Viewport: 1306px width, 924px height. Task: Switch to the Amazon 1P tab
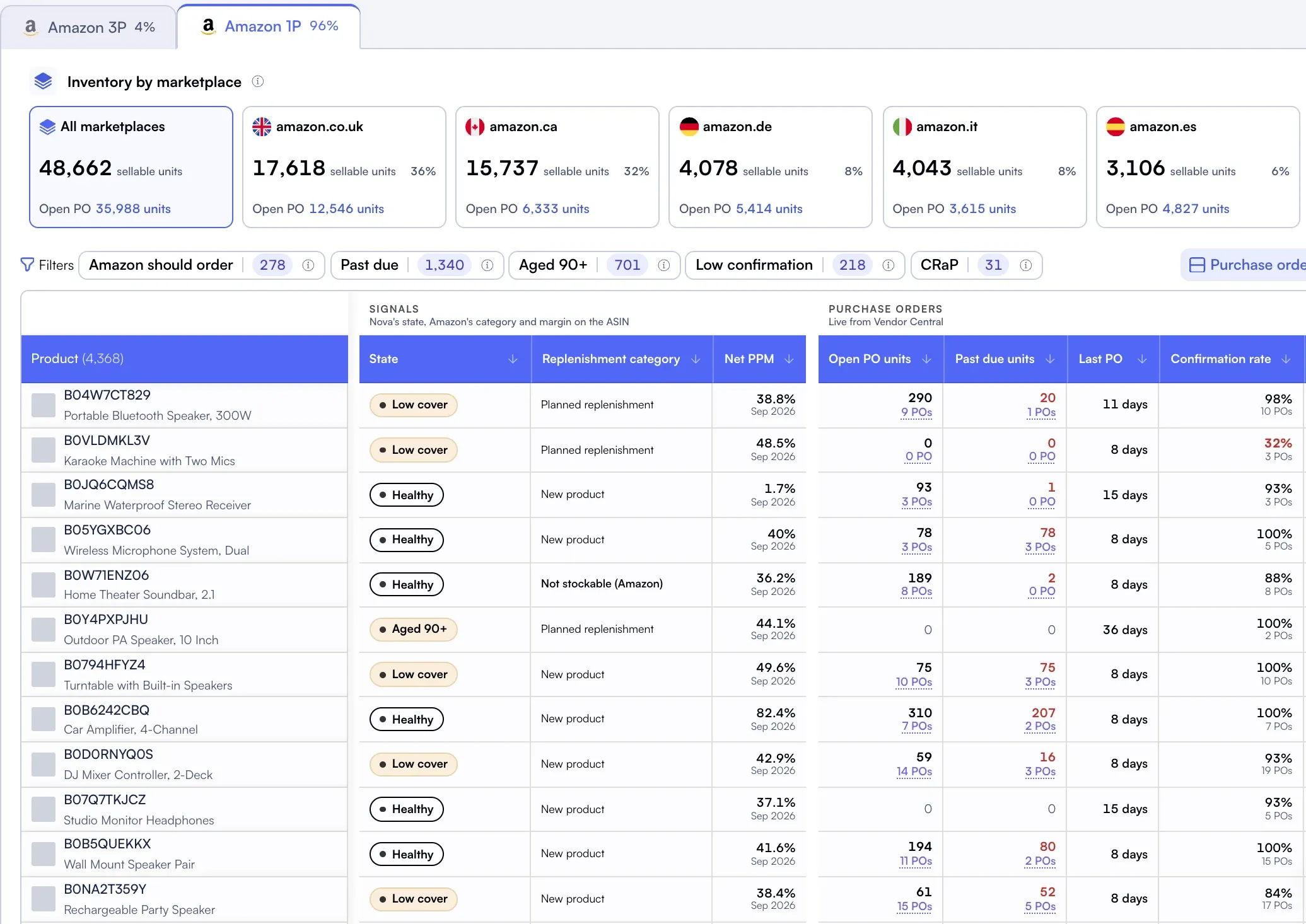tap(269, 26)
